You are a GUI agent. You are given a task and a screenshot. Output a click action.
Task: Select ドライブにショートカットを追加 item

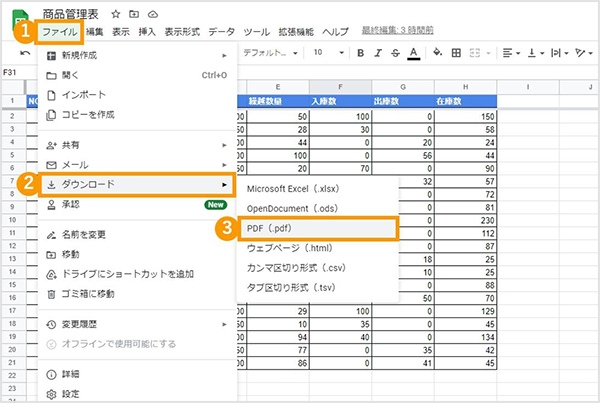pos(137,274)
